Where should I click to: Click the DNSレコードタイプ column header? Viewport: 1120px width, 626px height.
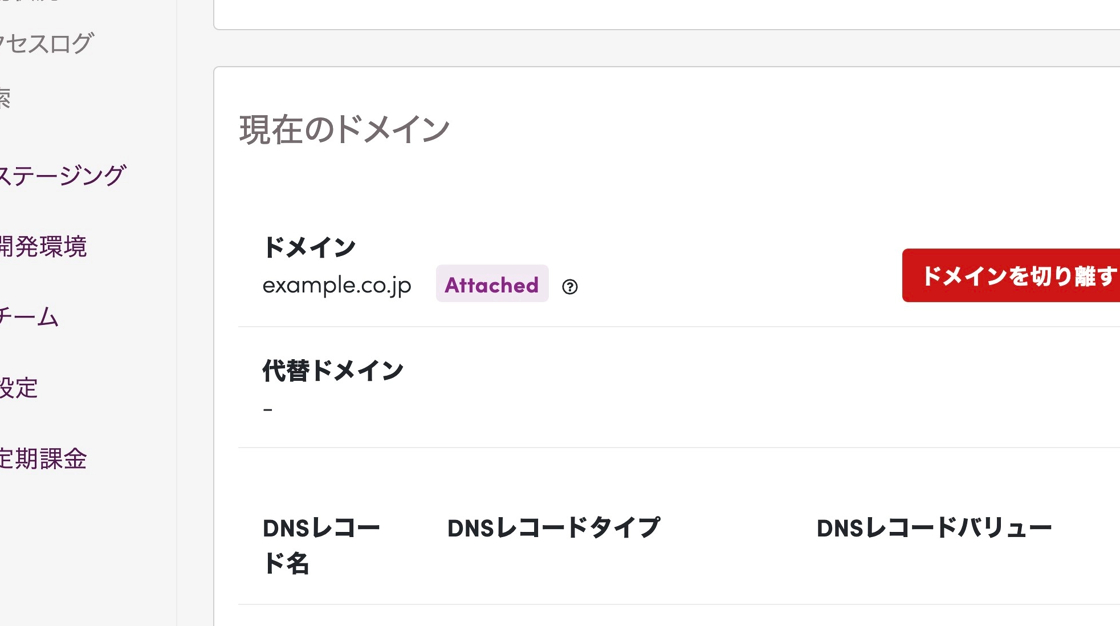[x=554, y=528]
